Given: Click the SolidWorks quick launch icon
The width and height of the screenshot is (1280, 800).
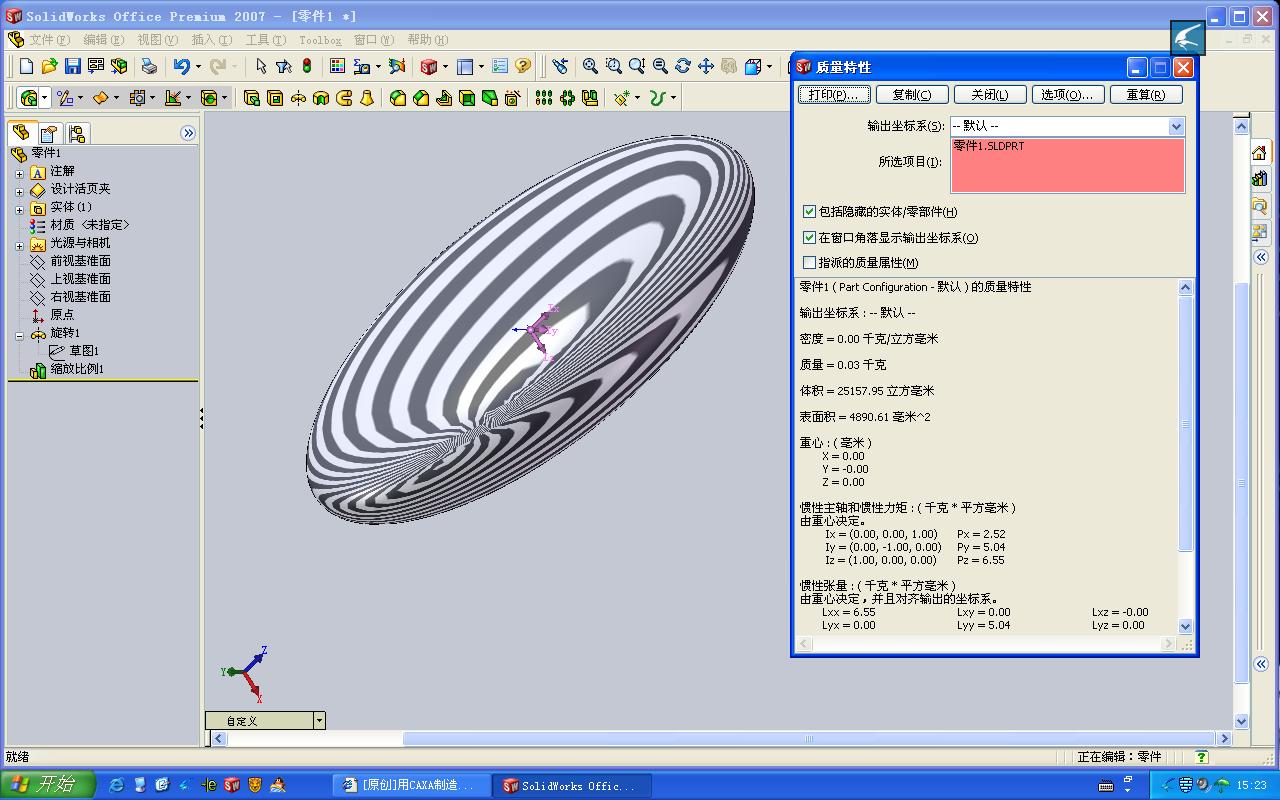Looking at the screenshot, I should [x=232, y=785].
